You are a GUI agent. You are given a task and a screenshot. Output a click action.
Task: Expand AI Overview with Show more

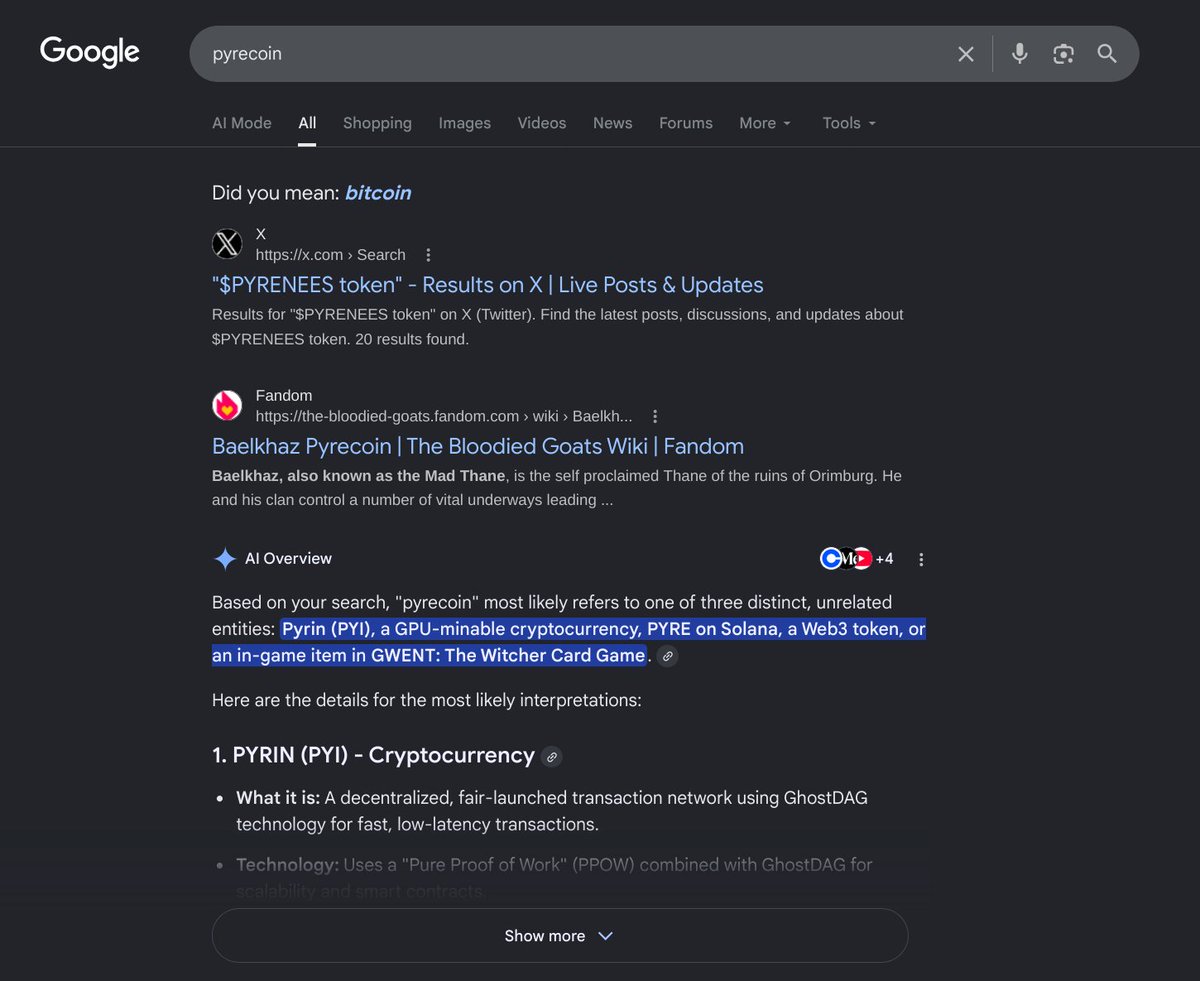click(x=560, y=936)
